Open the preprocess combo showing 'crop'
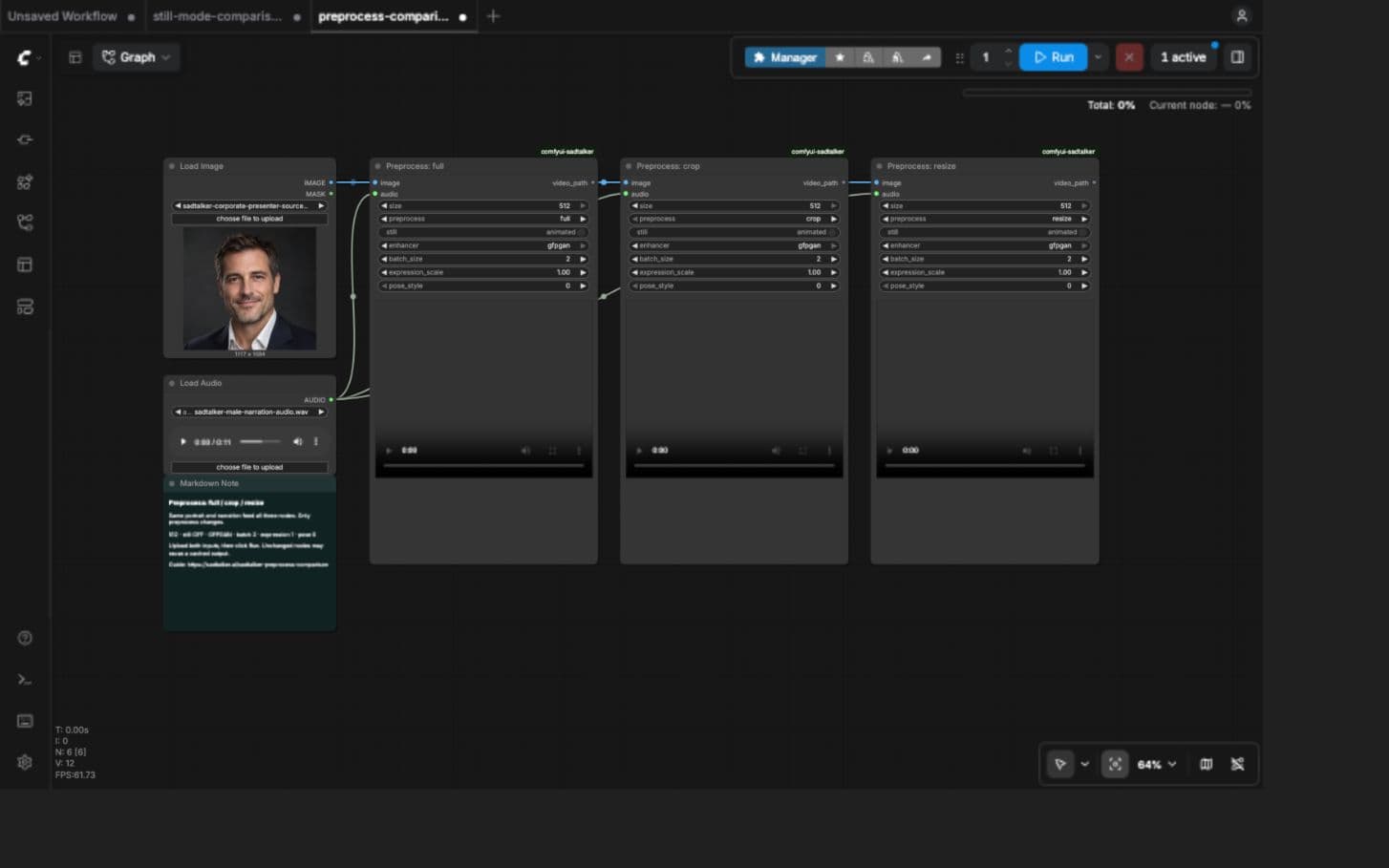The height and width of the screenshot is (868, 1389). pyautogui.click(x=734, y=219)
